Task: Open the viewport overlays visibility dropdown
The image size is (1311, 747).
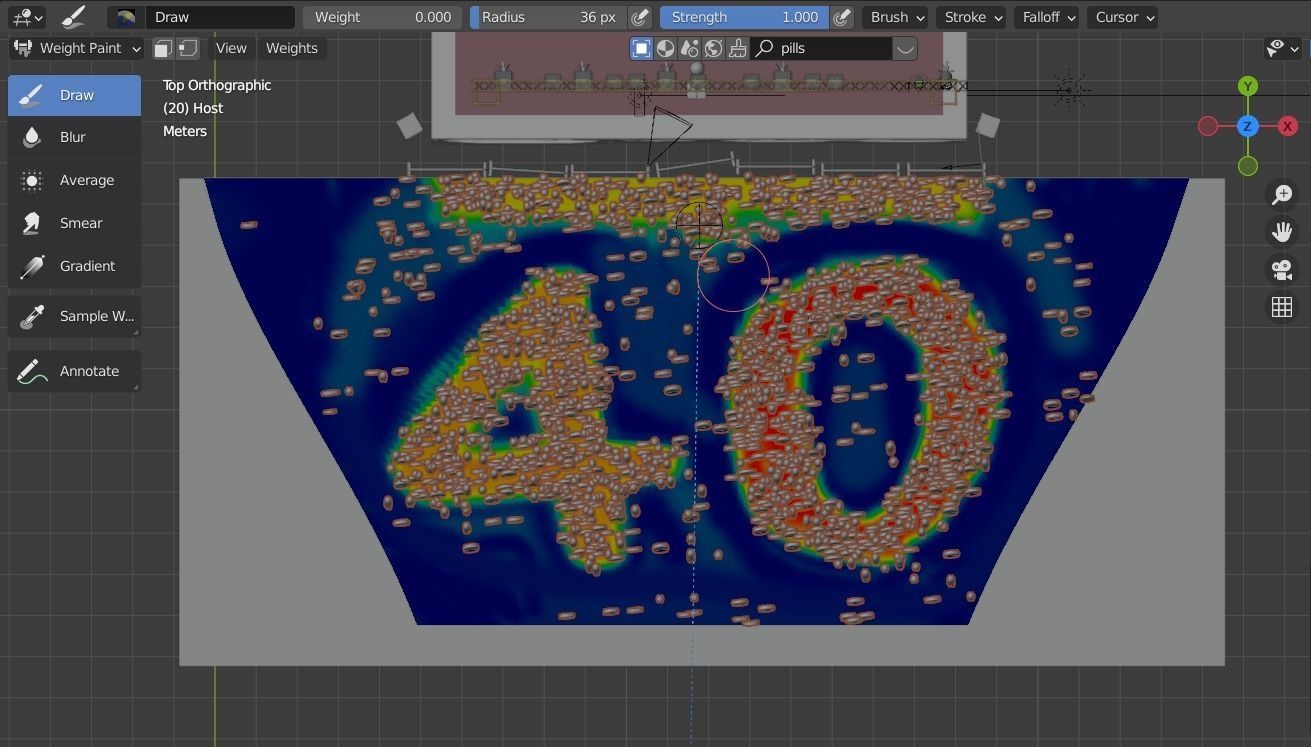Action: click(1283, 48)
